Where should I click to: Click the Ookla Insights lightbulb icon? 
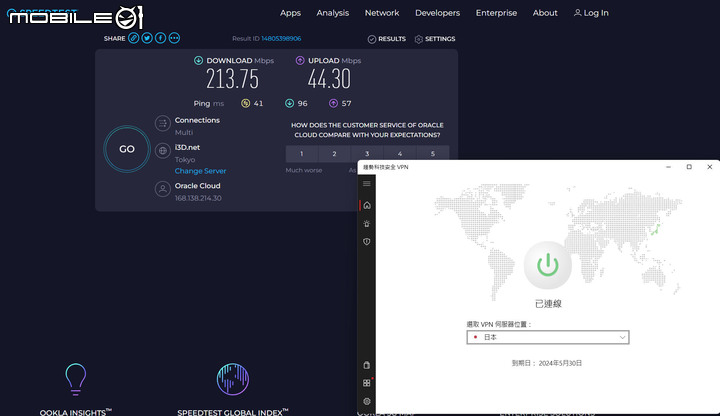pyautogui.click(x=75, y=379)
